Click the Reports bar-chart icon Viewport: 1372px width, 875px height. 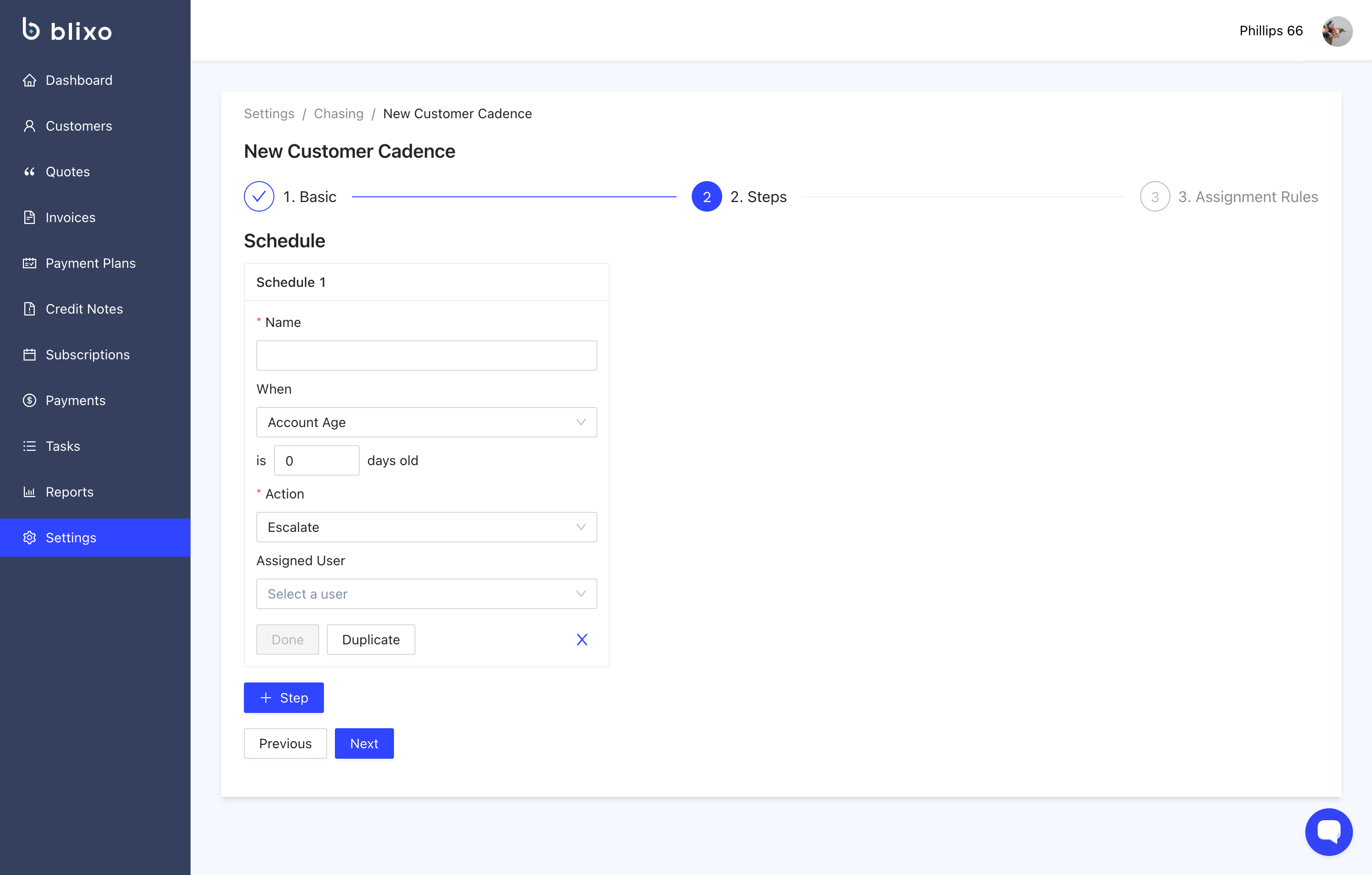point(30,491)
